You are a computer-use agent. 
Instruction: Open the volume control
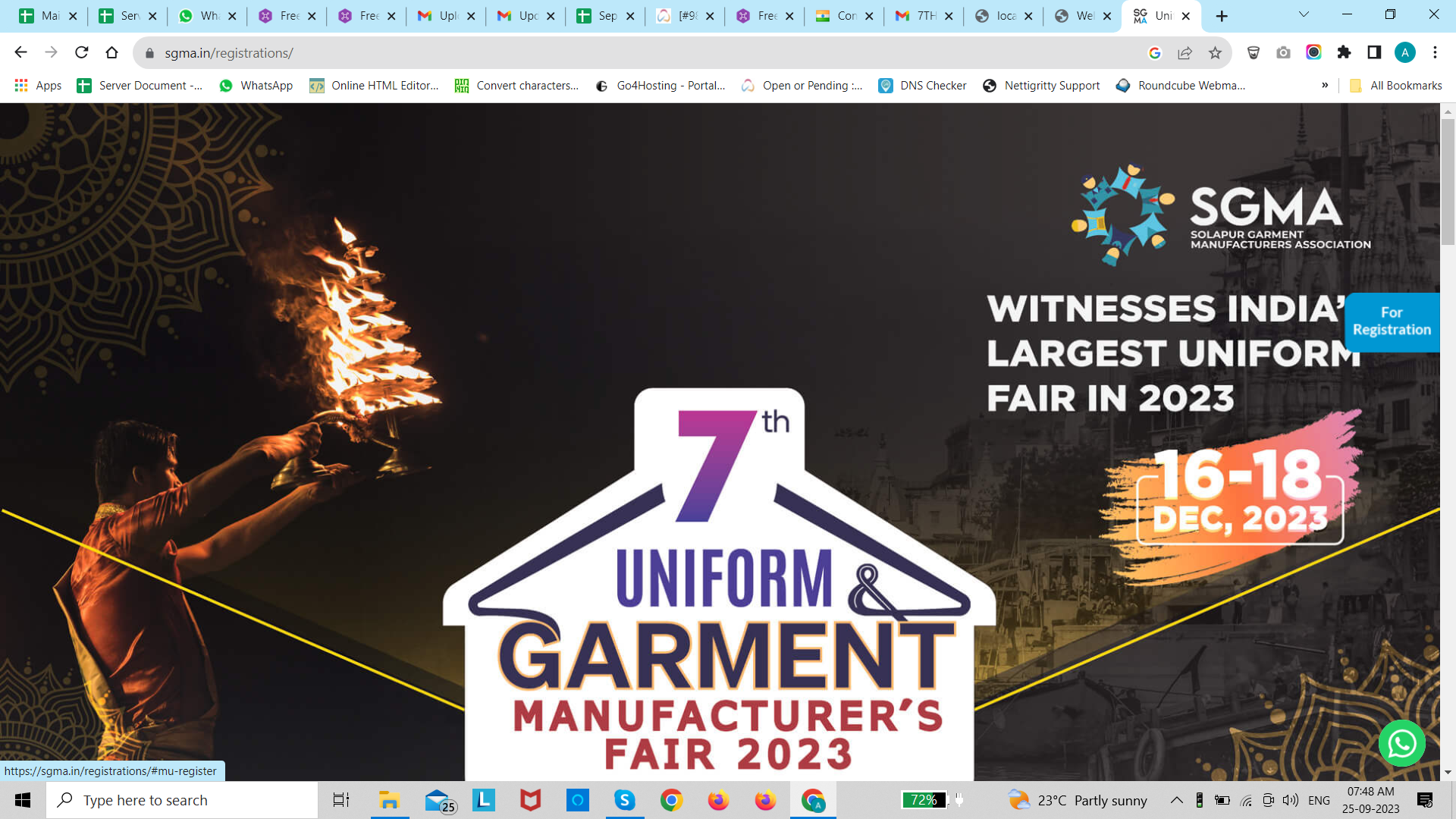pyautogui.click(x=1291, y=800)
